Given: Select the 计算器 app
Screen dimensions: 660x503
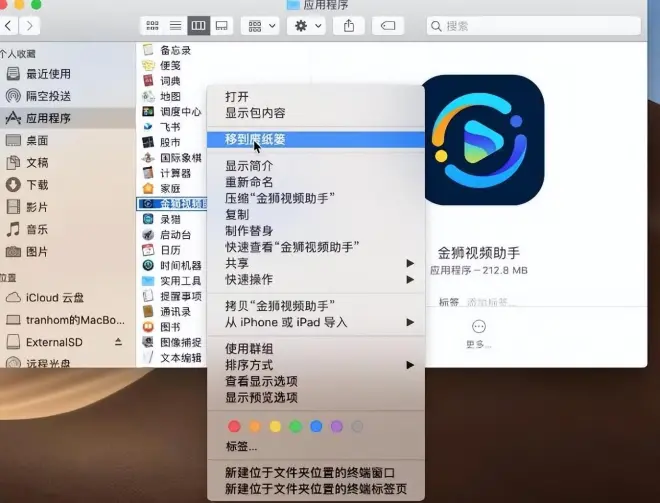Looking at the screenshot, I should click(x=167, y=173).
